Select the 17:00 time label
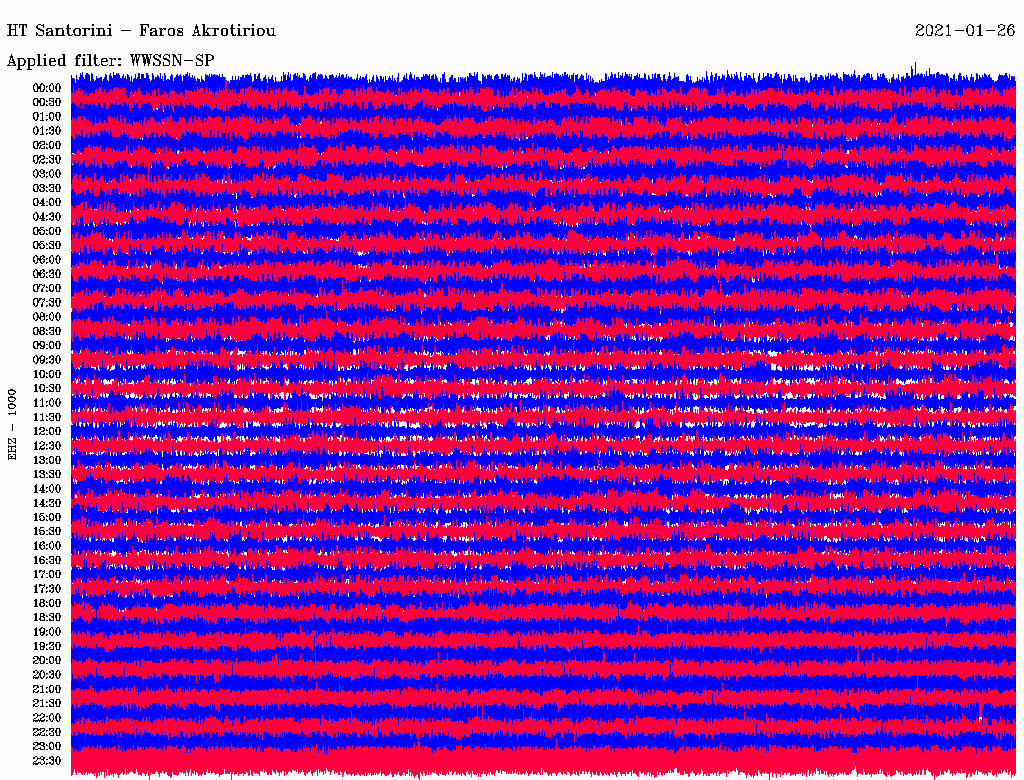The image size is (1024, 780). (x=47, y=575)
